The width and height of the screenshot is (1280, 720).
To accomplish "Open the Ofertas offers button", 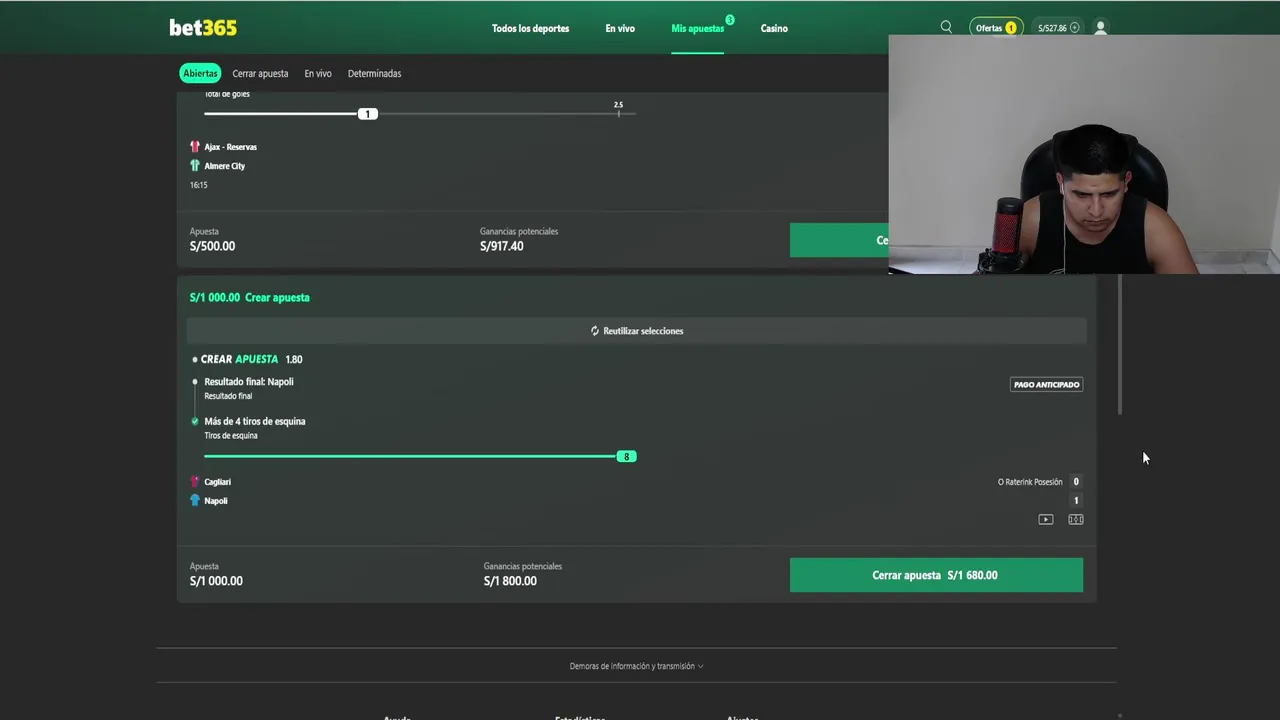I will [x=996, y=28].
